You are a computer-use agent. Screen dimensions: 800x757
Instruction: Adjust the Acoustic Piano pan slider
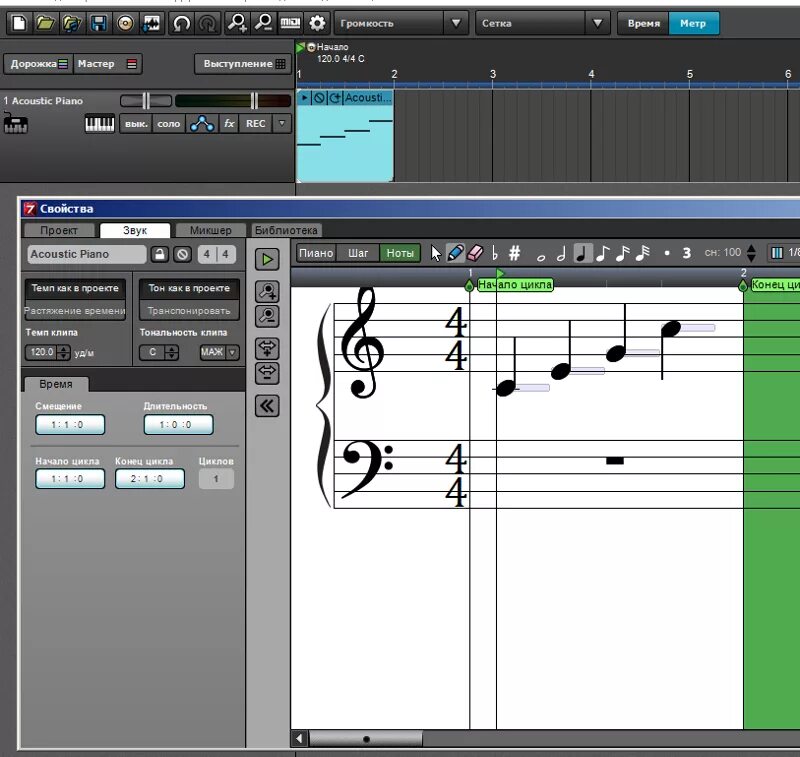(146, 101)
